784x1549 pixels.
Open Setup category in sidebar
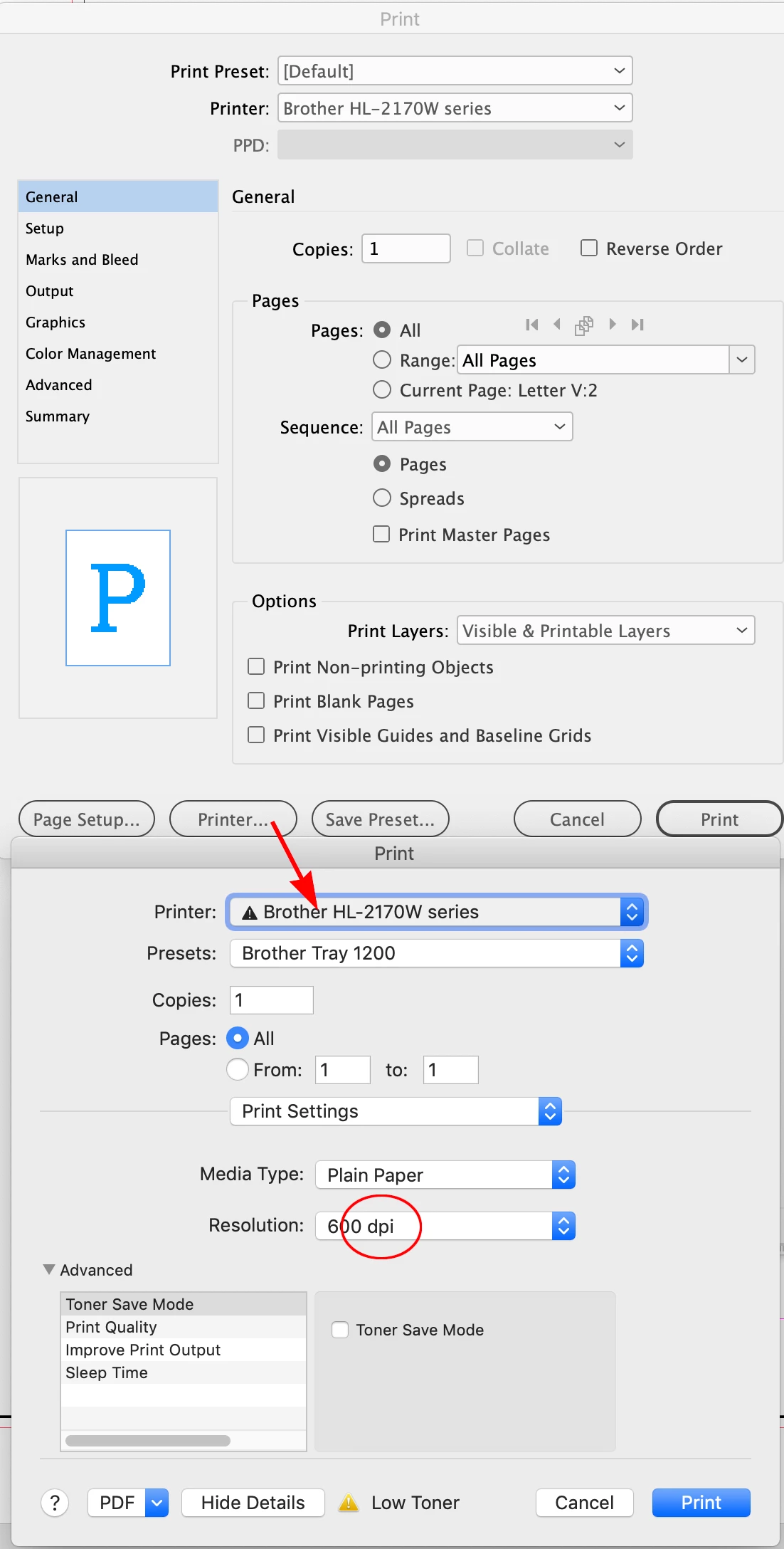pos(118,228)
